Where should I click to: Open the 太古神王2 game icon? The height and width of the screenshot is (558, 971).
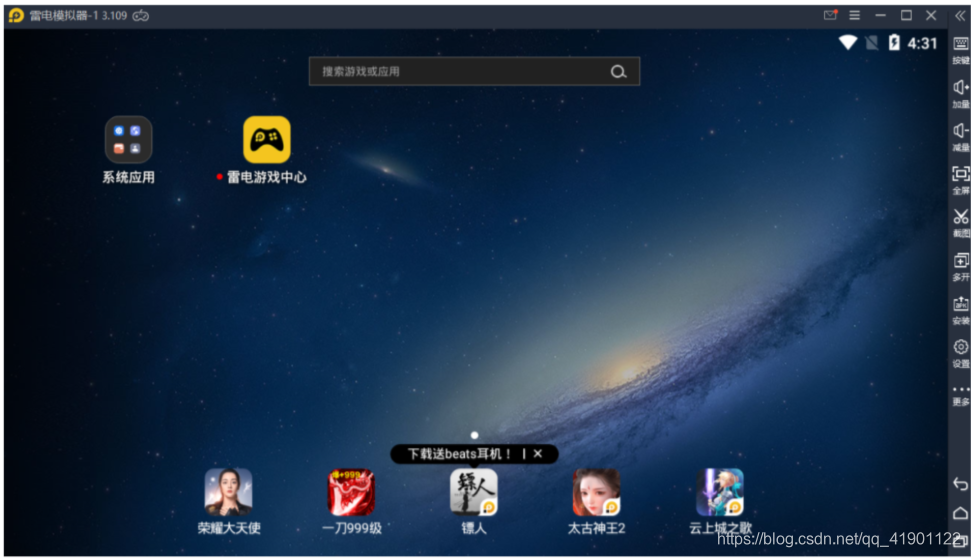pos(596,492)
